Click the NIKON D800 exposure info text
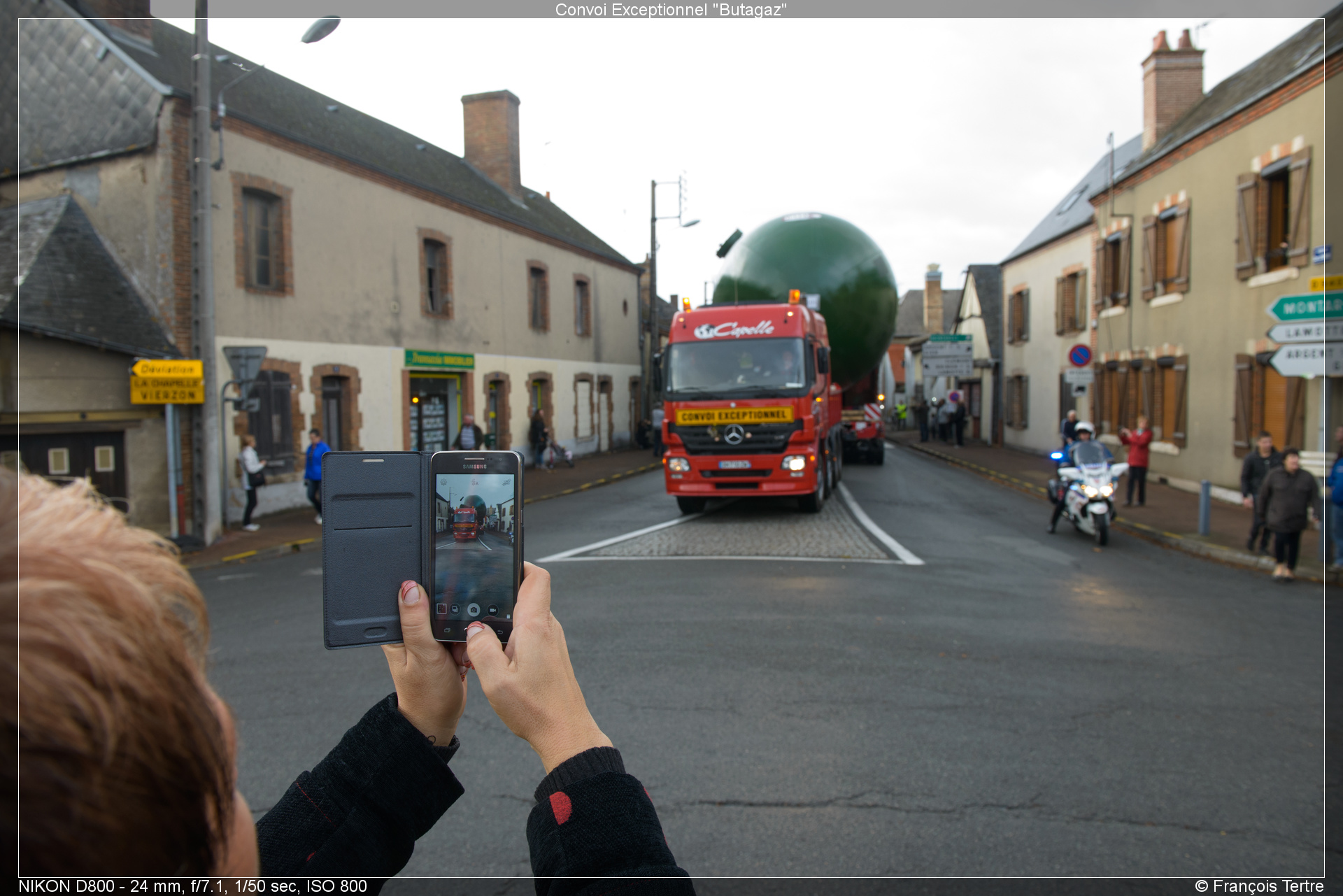Viewport: 1343px width, 896px height. [192, 886]
